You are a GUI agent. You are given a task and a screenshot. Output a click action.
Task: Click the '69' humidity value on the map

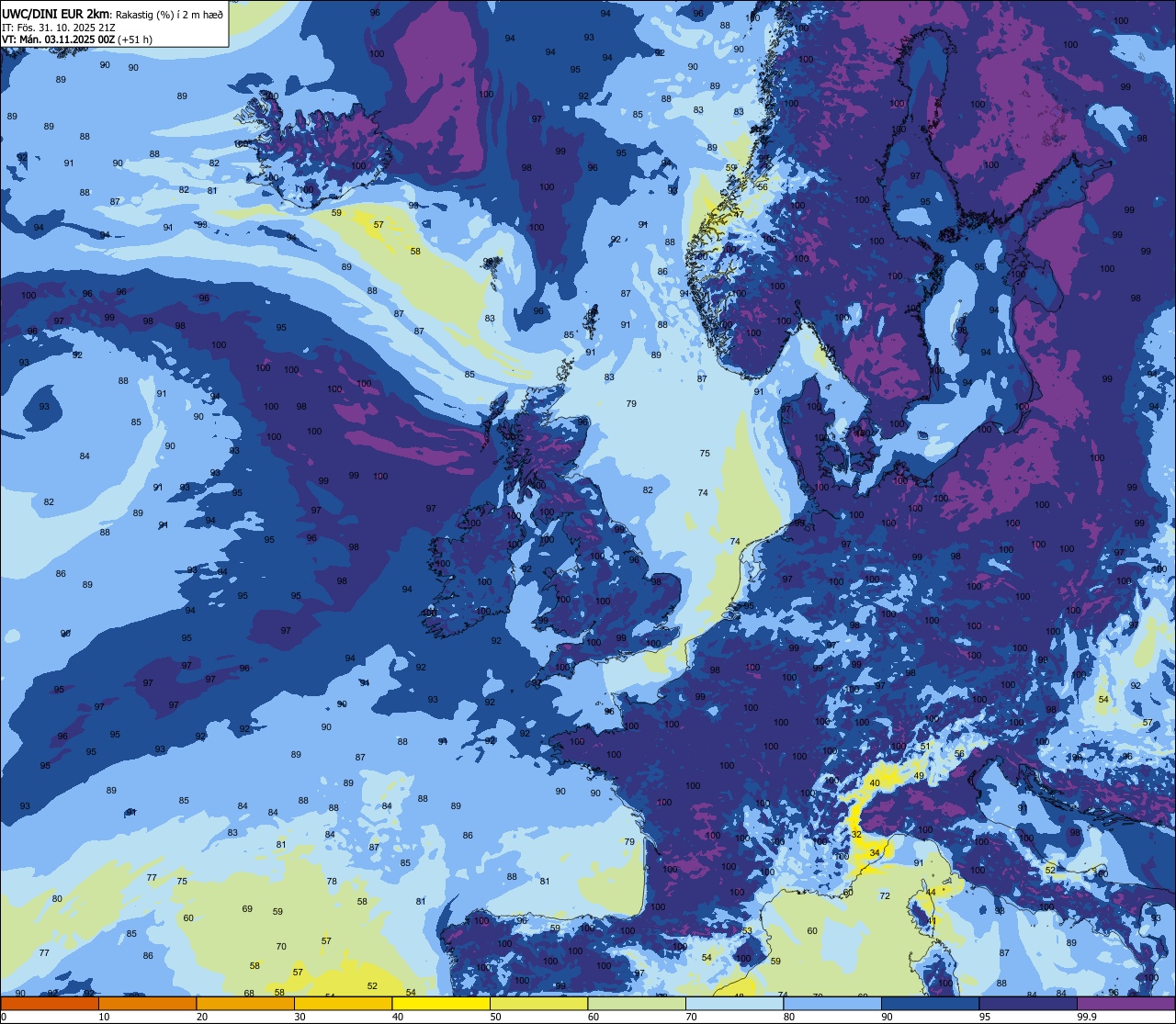247,909
